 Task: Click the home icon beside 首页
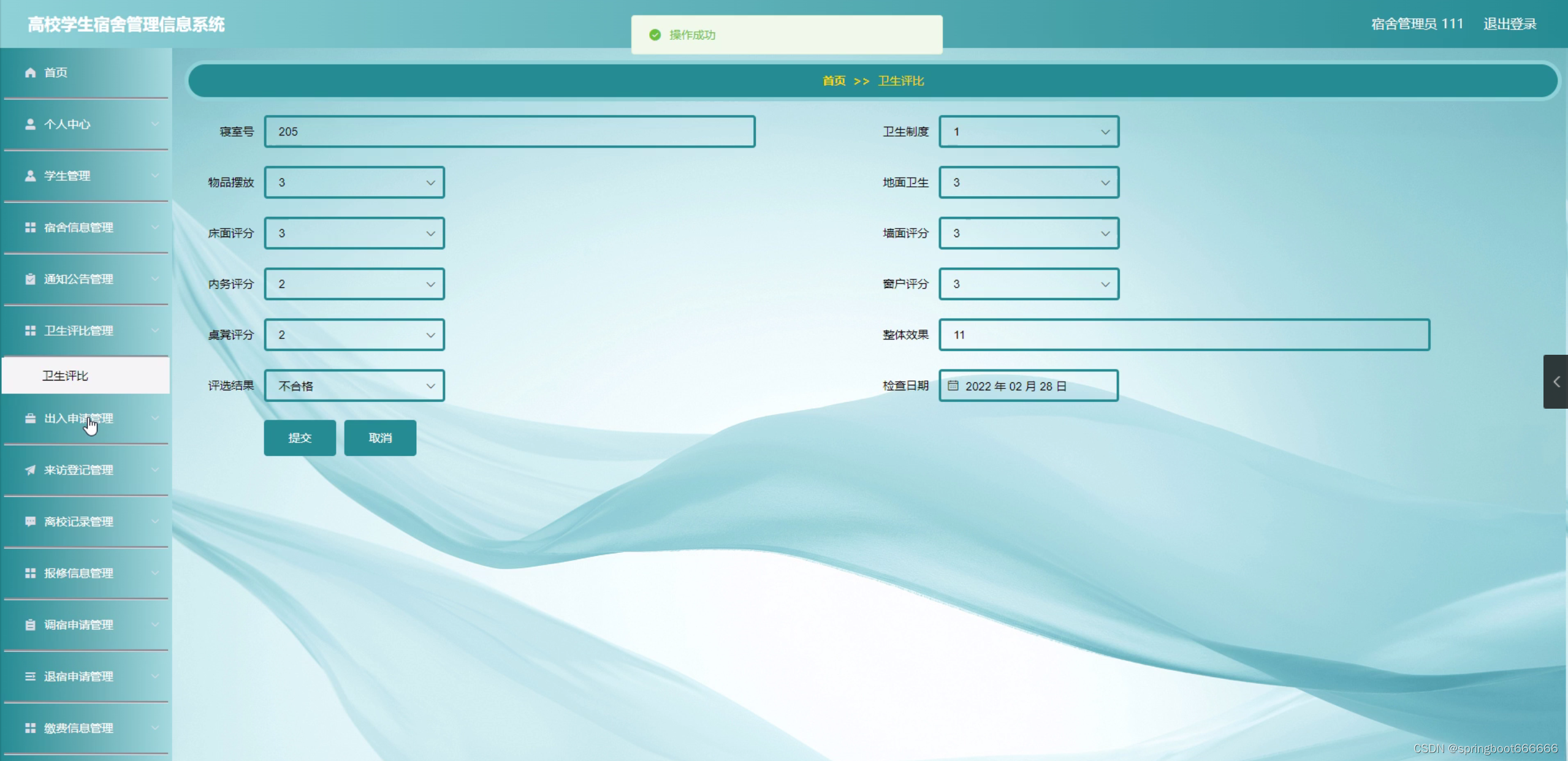(x=30, y=73)
